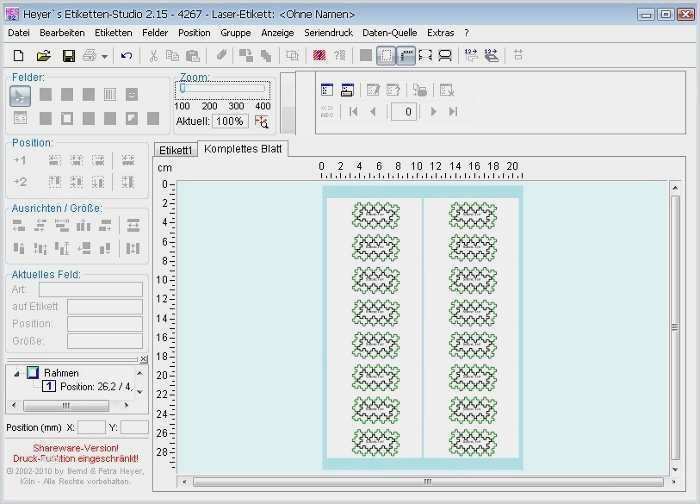The width and height of the screenshot is (700, 504).
Task: Select tree row Position: 26,2 / 4
Action: (96, 387)
